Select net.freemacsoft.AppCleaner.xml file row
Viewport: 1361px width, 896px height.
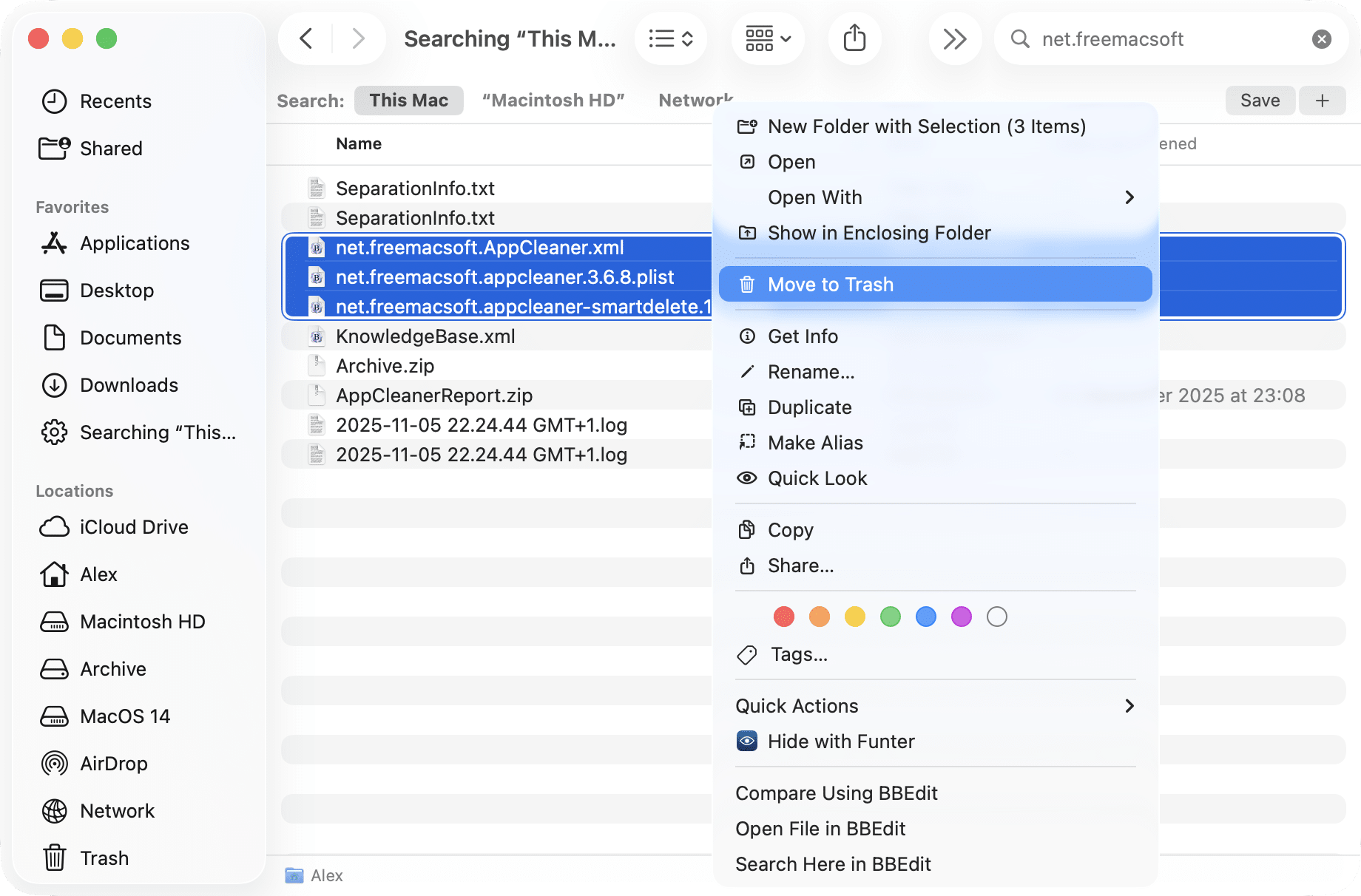tap(496, 248)
